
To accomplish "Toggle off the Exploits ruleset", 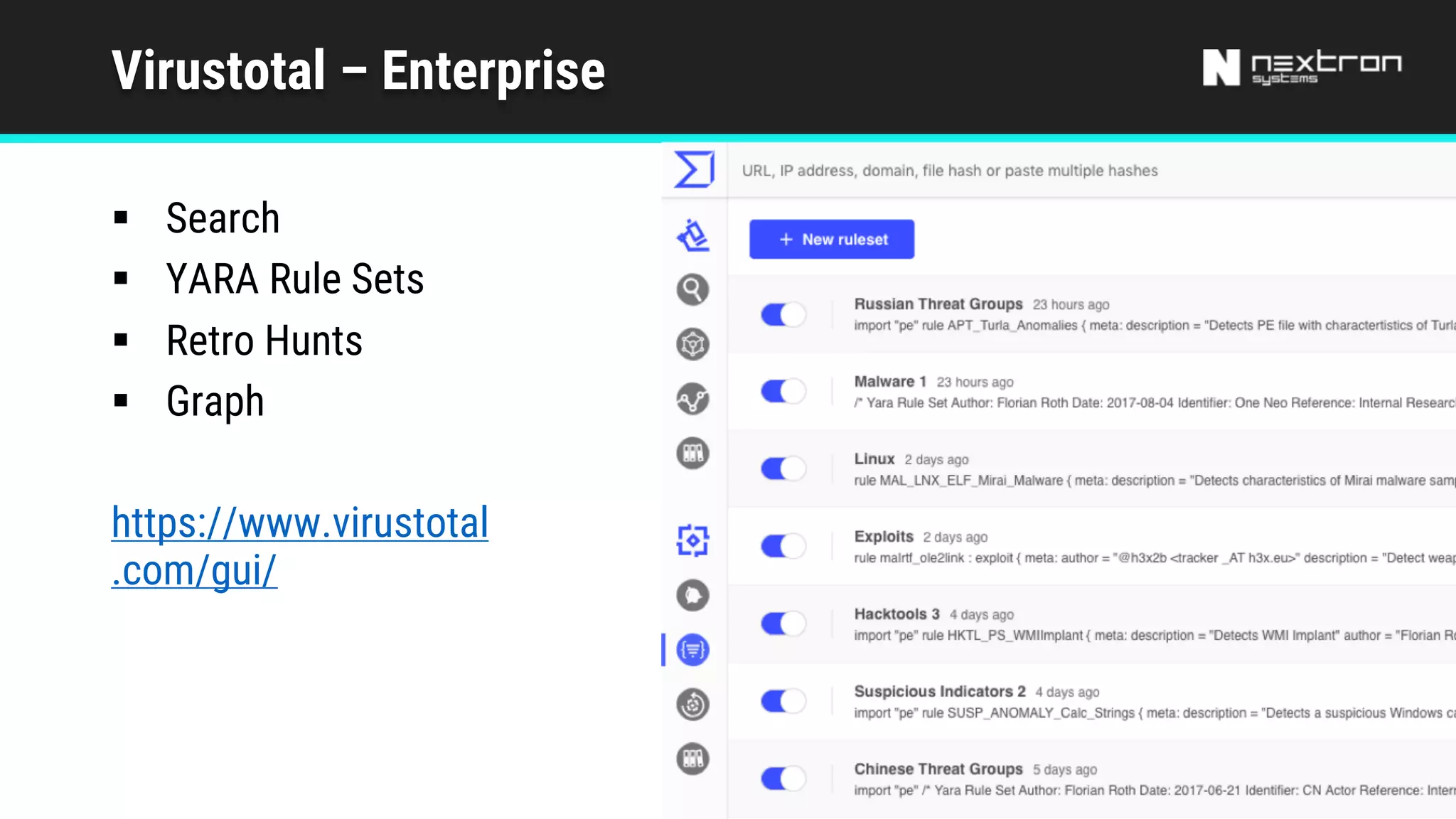I will [783, 546].
